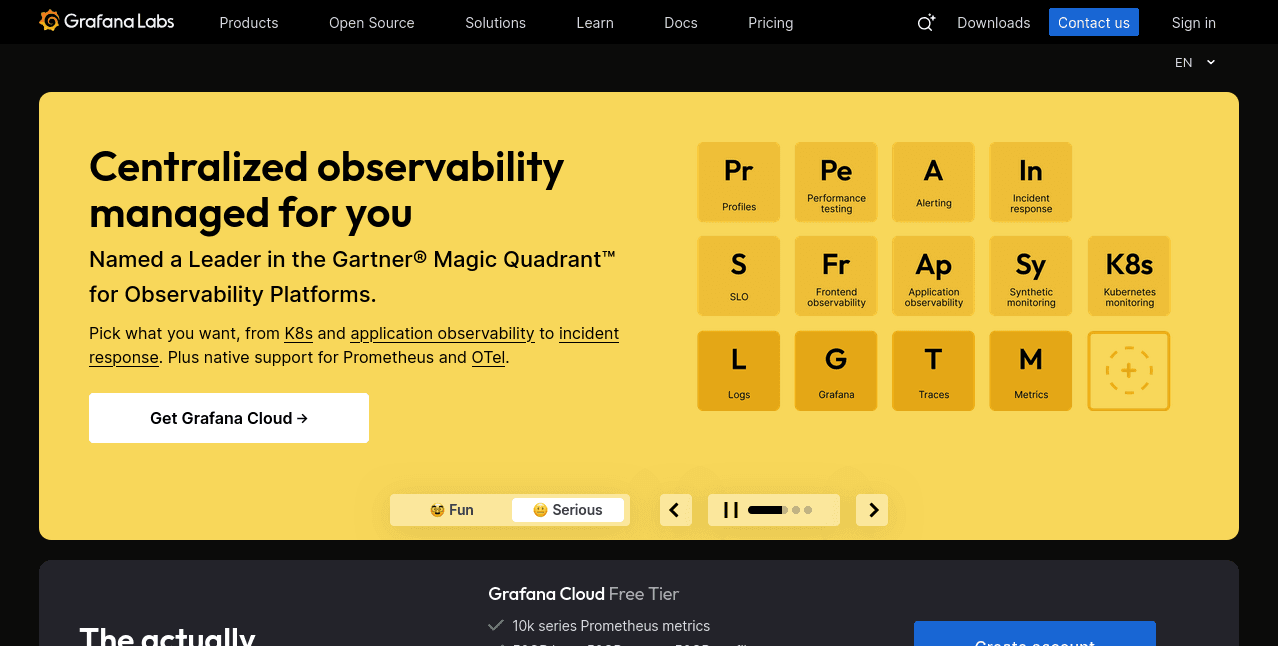This screenshot has height=646, width=1278.
Task: Click the active carousel progress bar
Action: click(x=766, y=510)
